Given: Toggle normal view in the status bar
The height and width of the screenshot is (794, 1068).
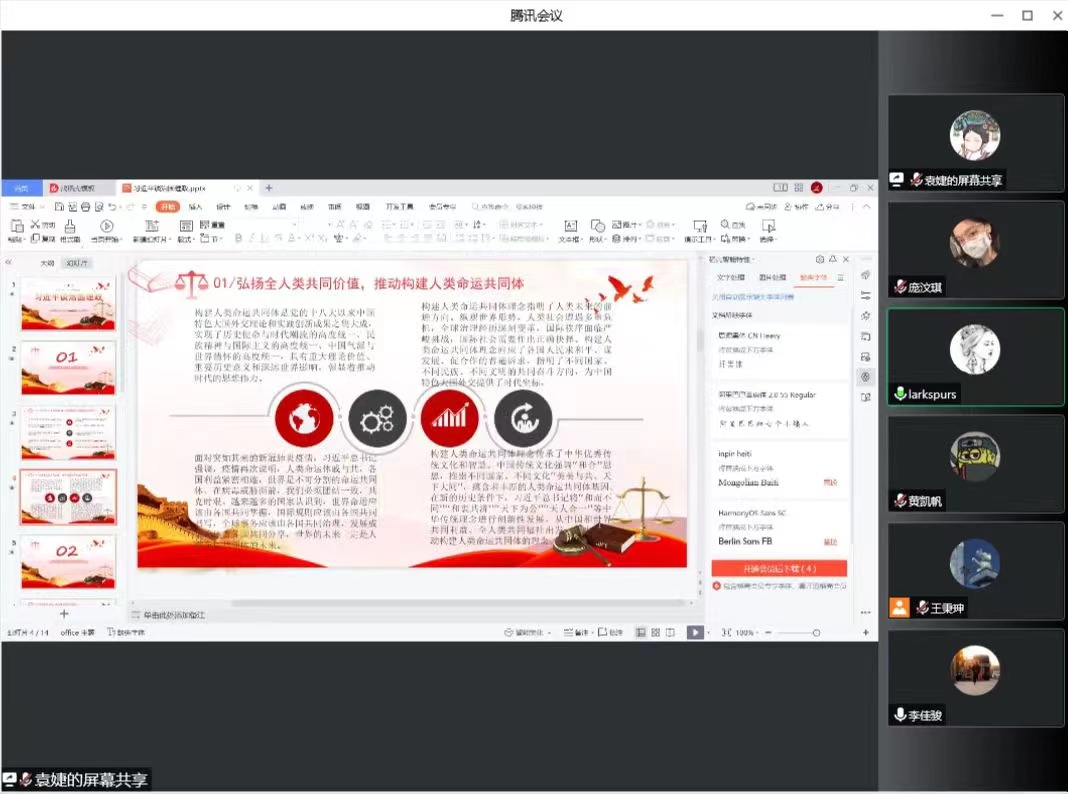Looking at the screenshot, I should pyautogui.click(x=641, y=633).
